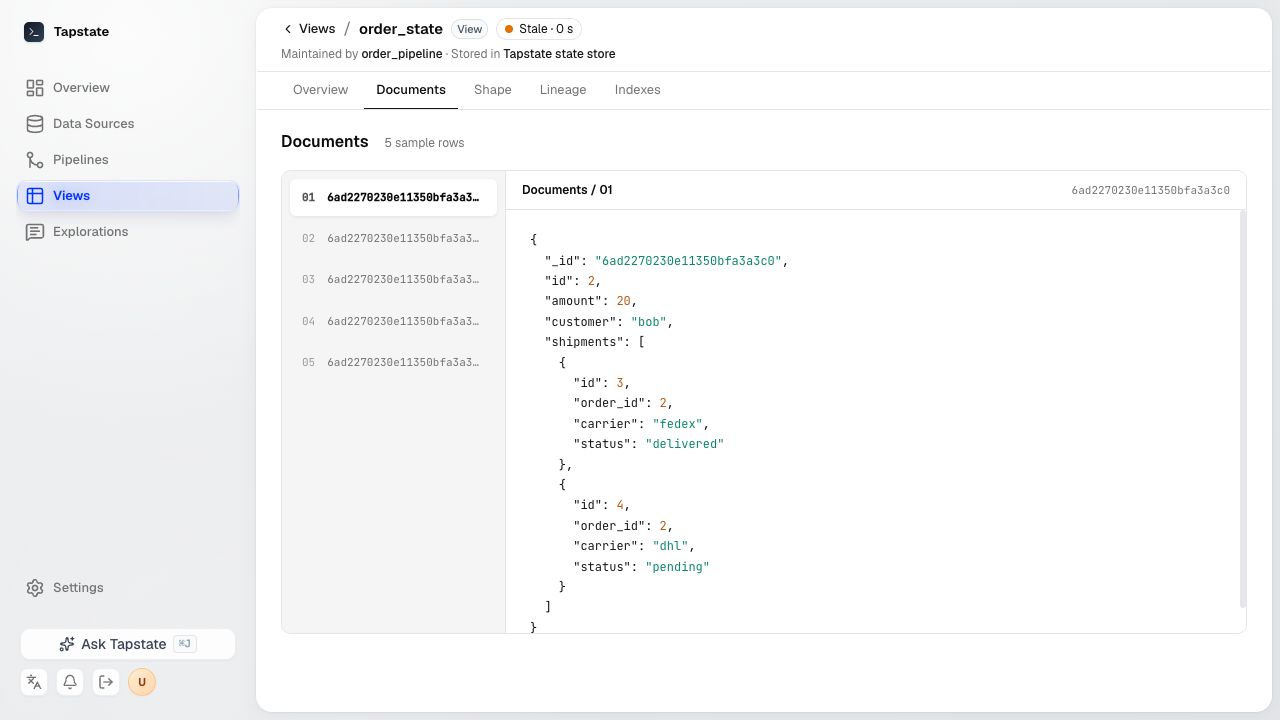The width and height of the screenshot is (1280, 720).
Task: Click the "5 sample rows" label
Action: click(424, 143)
